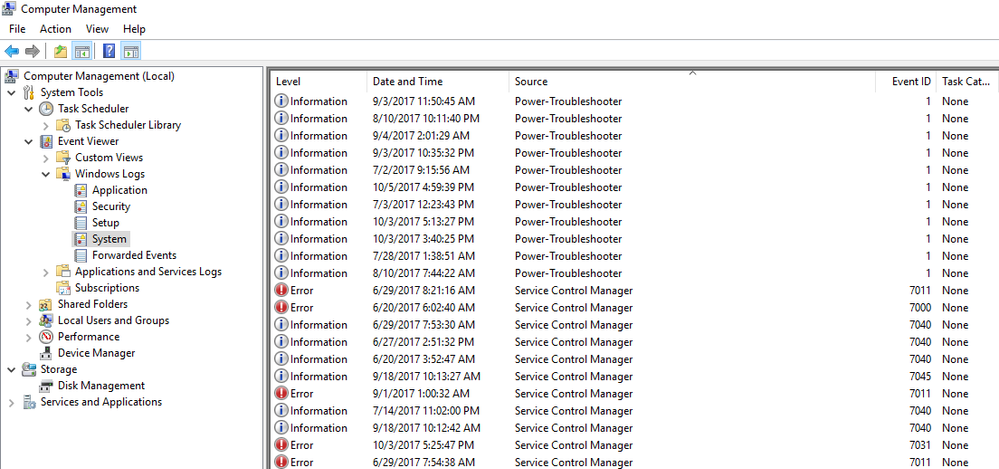
Task: Click the Setup log icon
Action: tap(81, 223)
